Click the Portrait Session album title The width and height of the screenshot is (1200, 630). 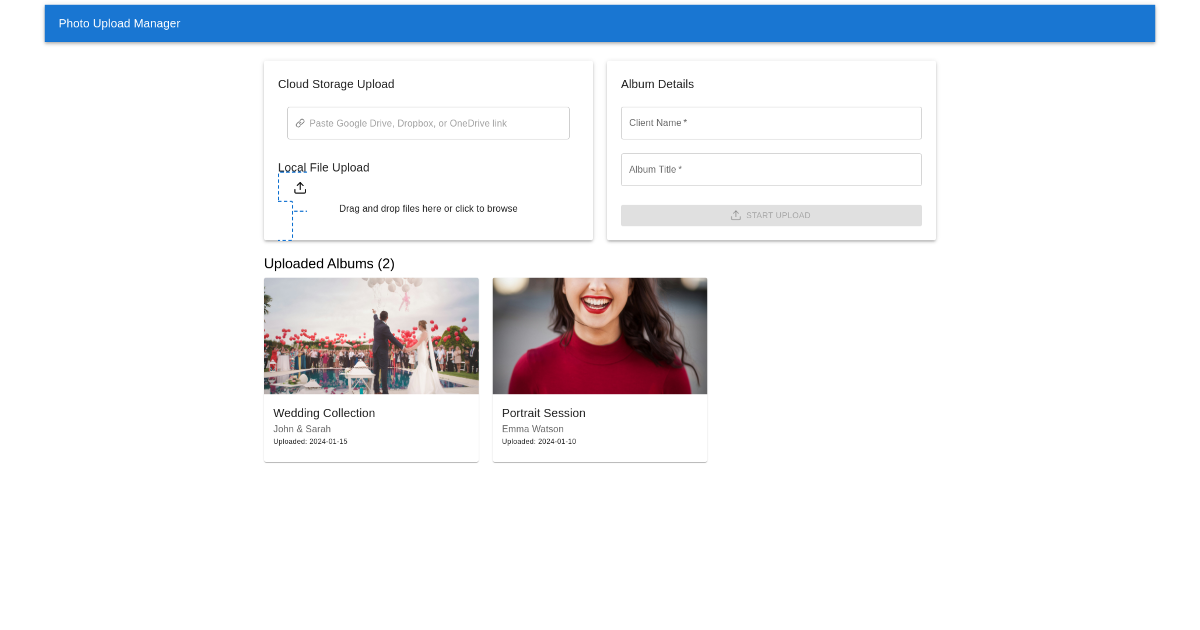click(x=544, y=413)
